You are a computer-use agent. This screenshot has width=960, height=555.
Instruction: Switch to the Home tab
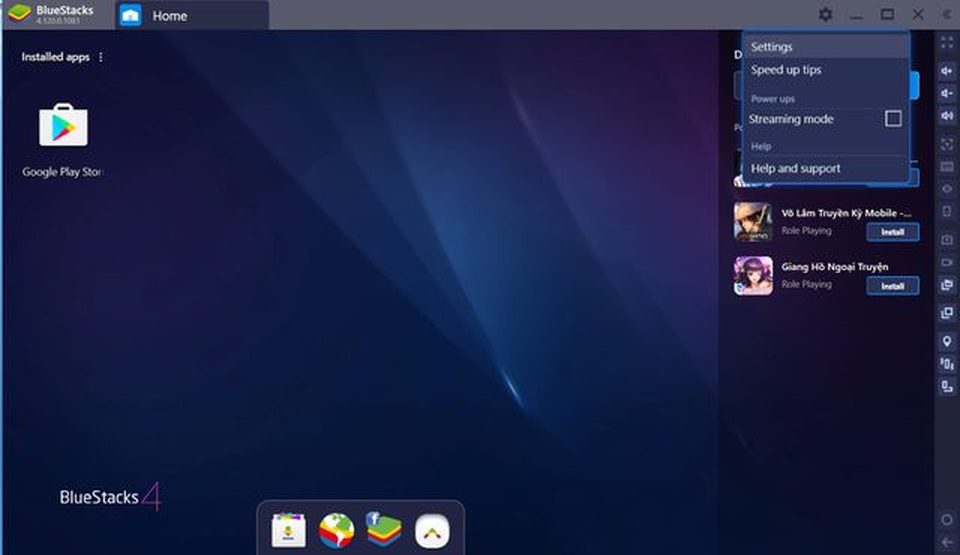point(192,16)
